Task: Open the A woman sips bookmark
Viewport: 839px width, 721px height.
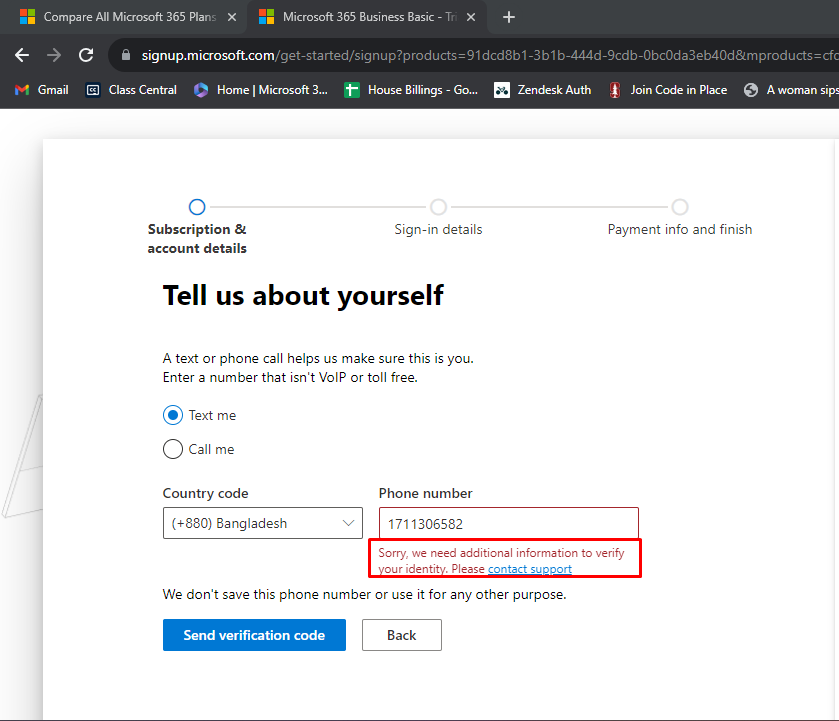Action: coord(791,90)
